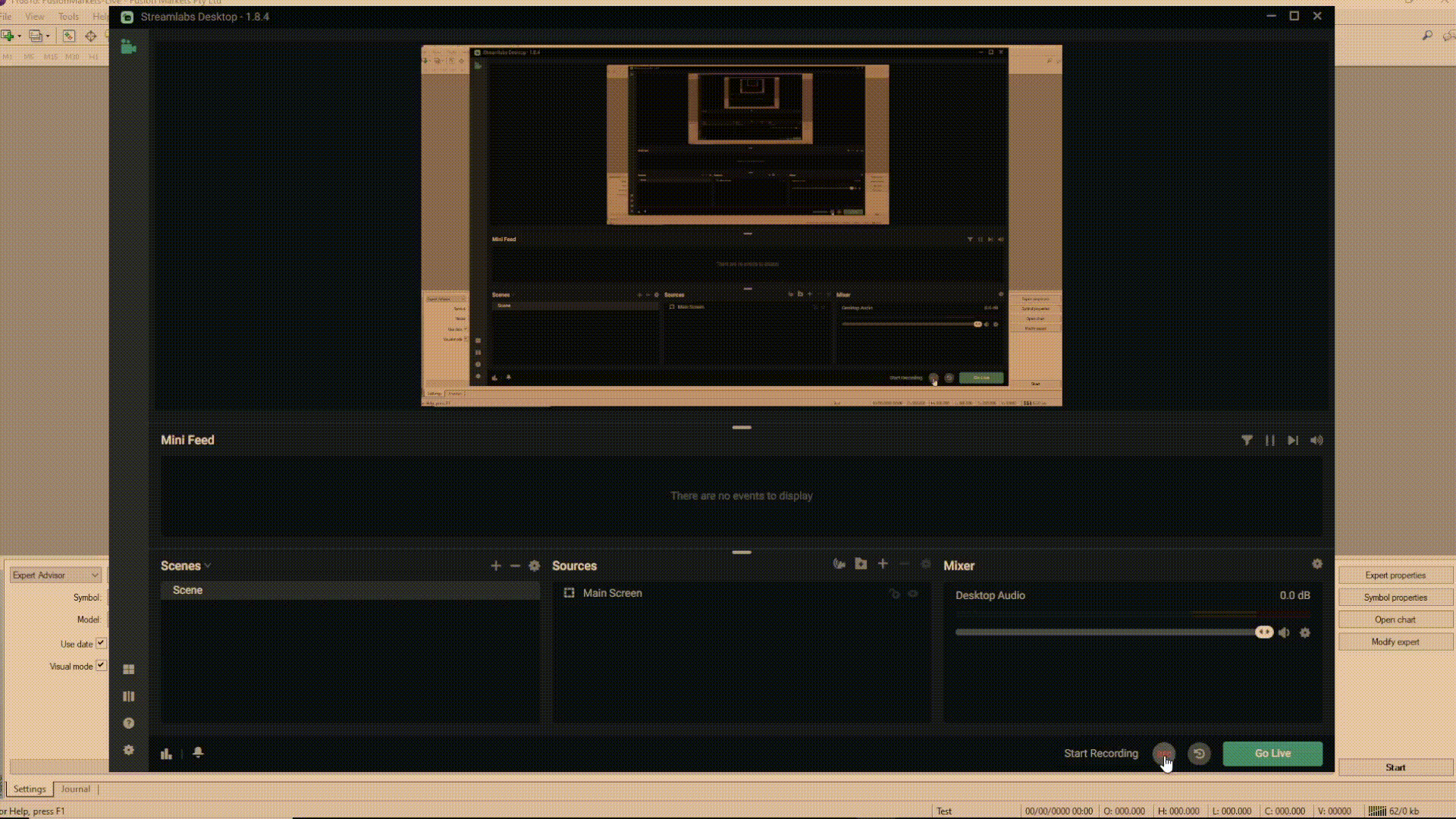1456x819 pixels.
Task: Click the Mini Feed filter icon
Action: (1247, 441)
